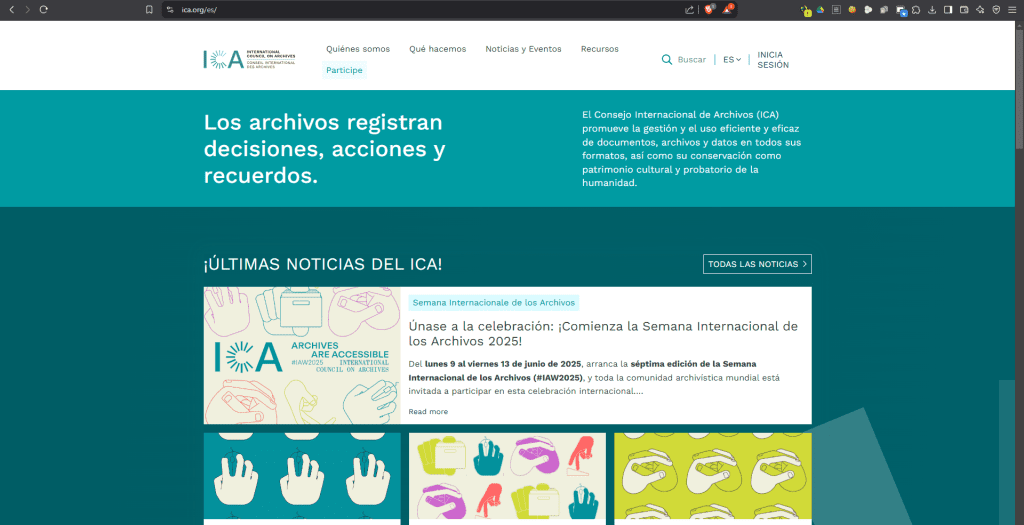Click Read more under featured news
This screenshot has height=525, width=1024.
click(x=428, y=411)
